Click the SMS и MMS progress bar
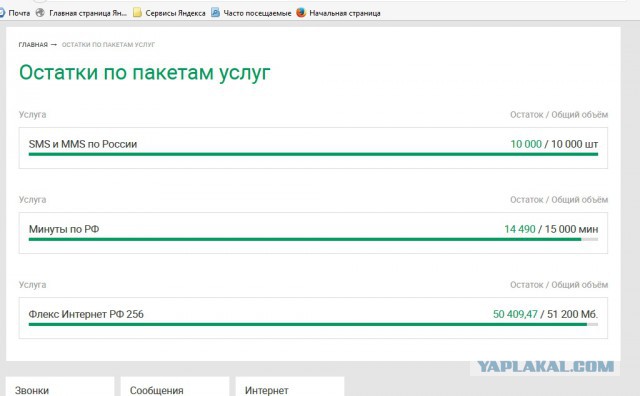The height and width of the screenshot is (396, 640). [313, 154]
